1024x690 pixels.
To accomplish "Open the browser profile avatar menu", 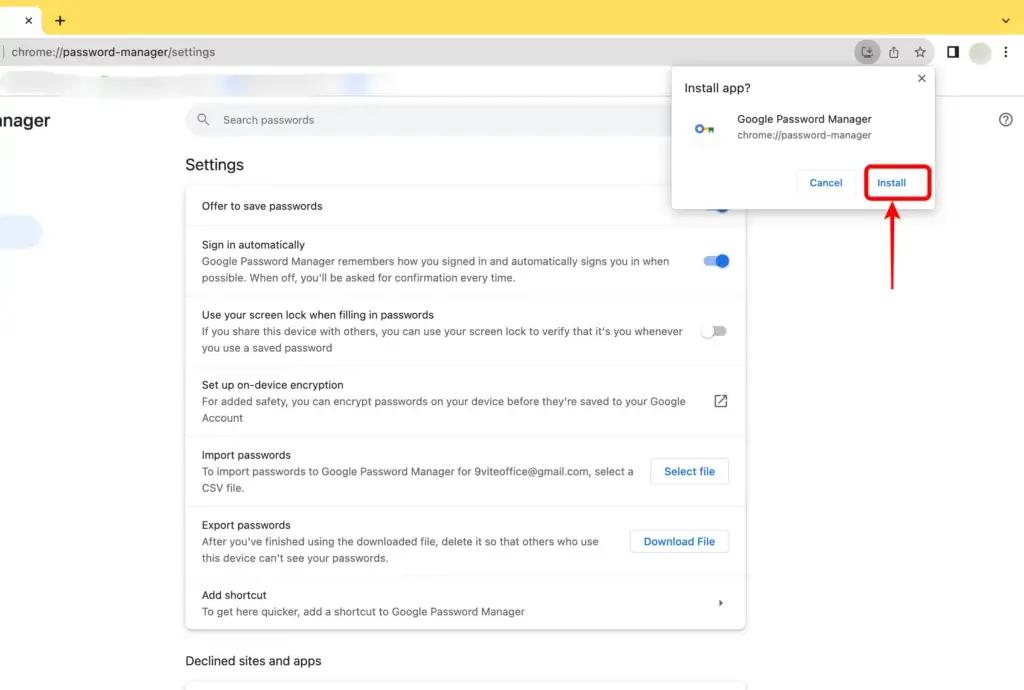I will pyautogui.click(x=979, y=51).
